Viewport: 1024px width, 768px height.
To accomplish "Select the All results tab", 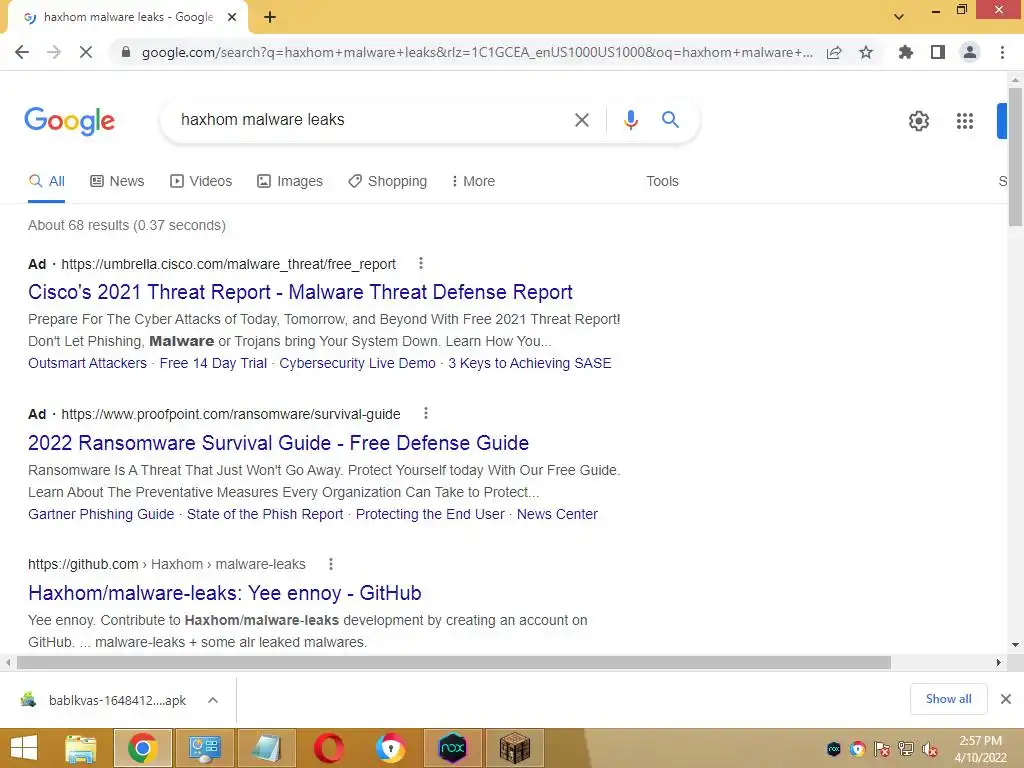I will (x=46, y=182).
